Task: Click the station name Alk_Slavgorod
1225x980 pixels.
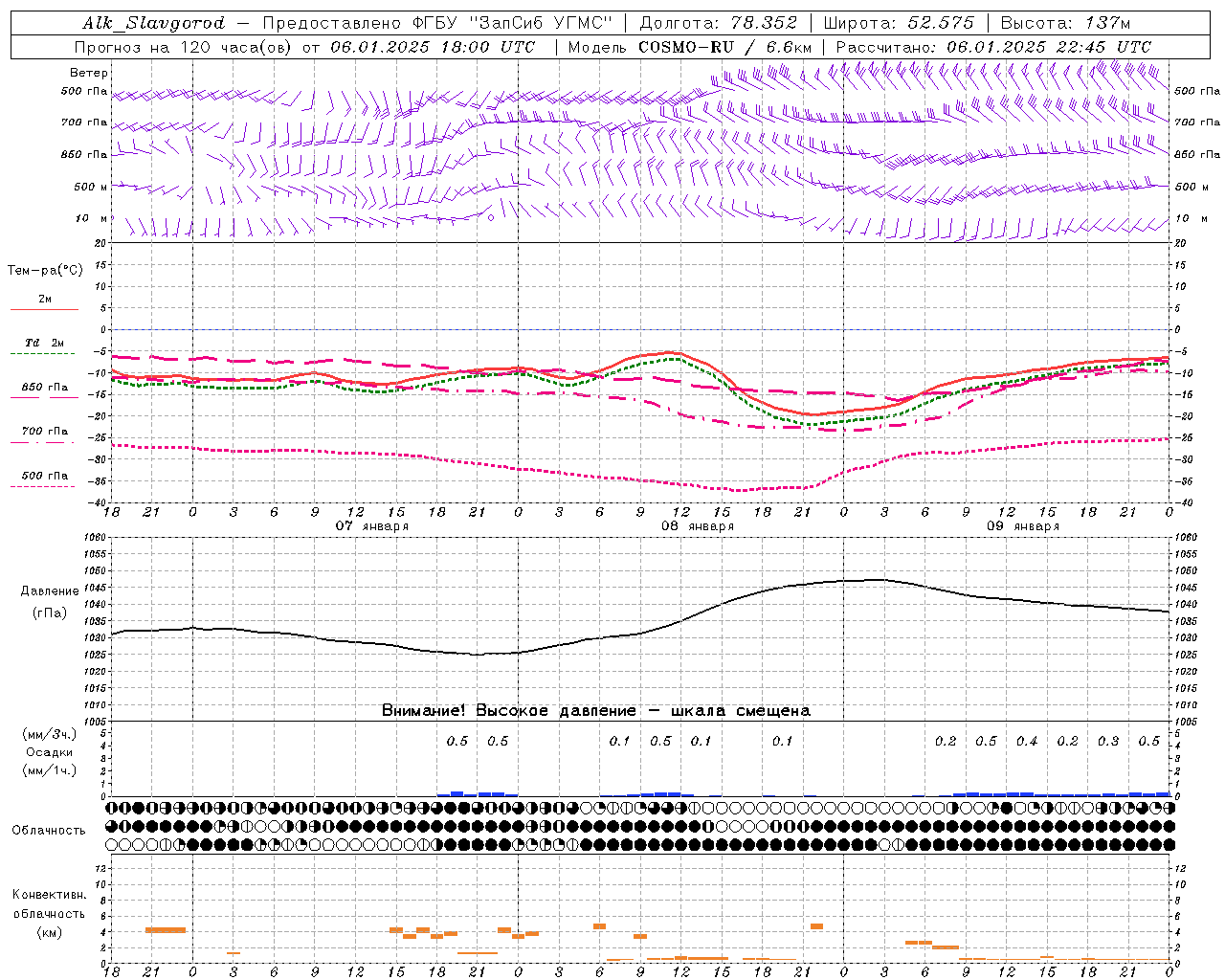Action: [154, 23]
